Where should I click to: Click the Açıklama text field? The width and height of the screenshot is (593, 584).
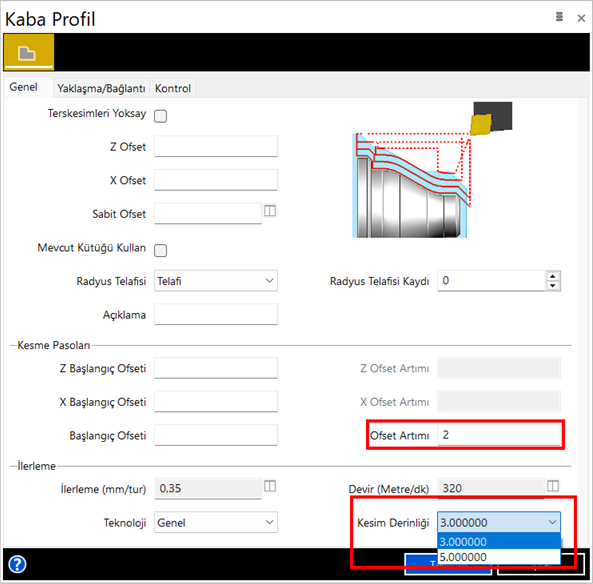pos(216,314)
